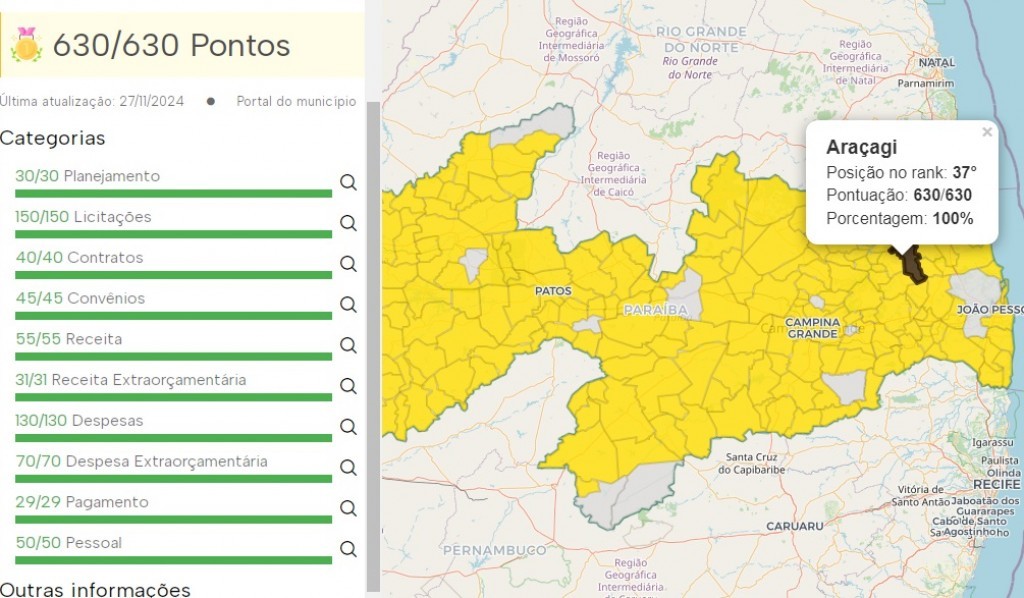Click magnifier icon next to Planejamento
This screenshot has height=598, width=1024.
pos(348,182)
